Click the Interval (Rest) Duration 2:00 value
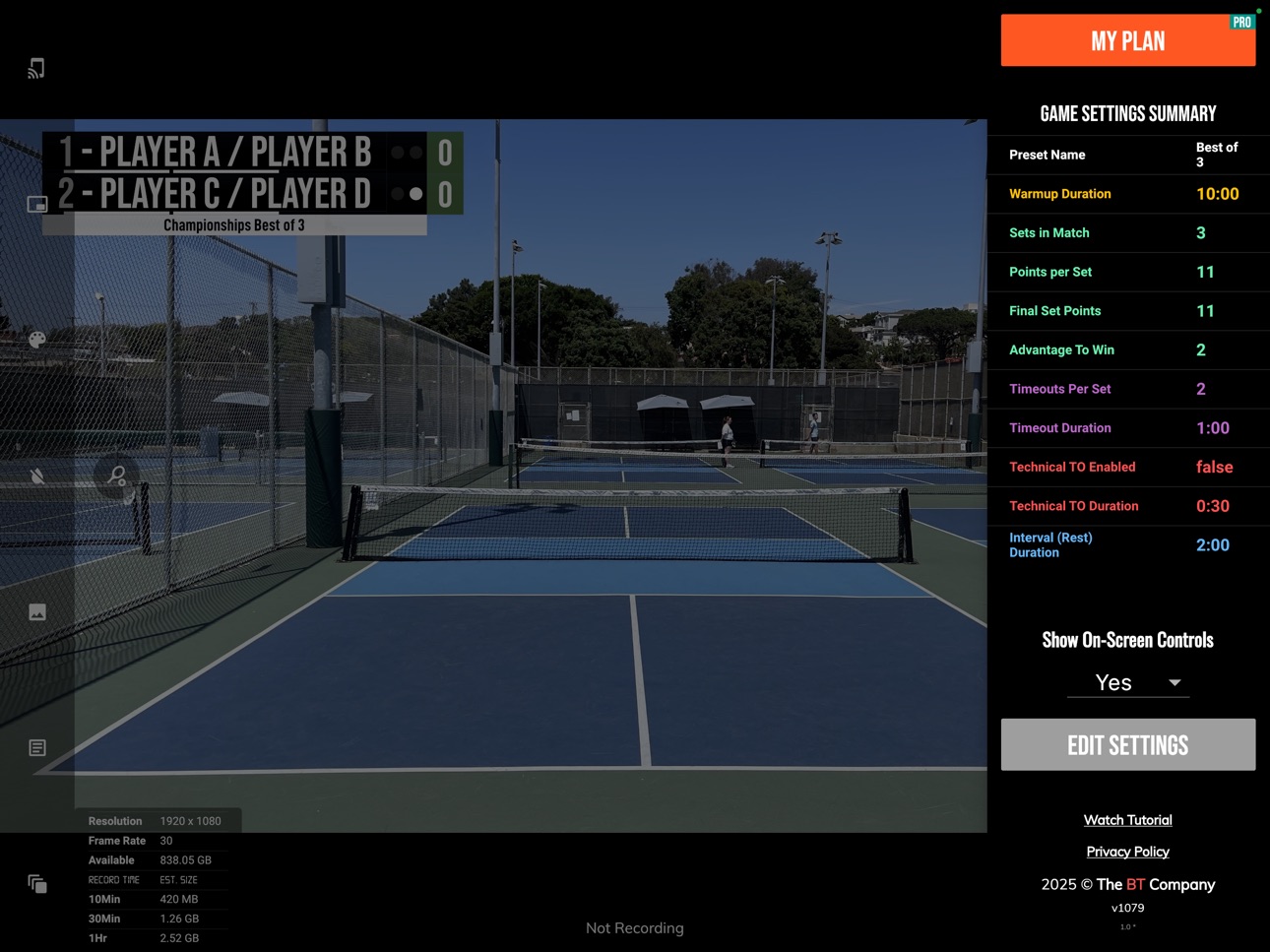Screen dimensions: 1270x952 tap(1213, 545)
